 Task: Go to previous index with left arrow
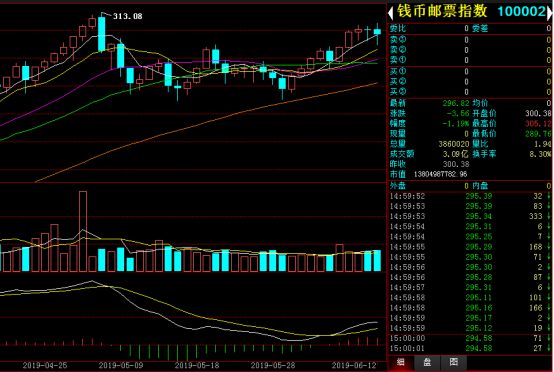click(390, 13)
